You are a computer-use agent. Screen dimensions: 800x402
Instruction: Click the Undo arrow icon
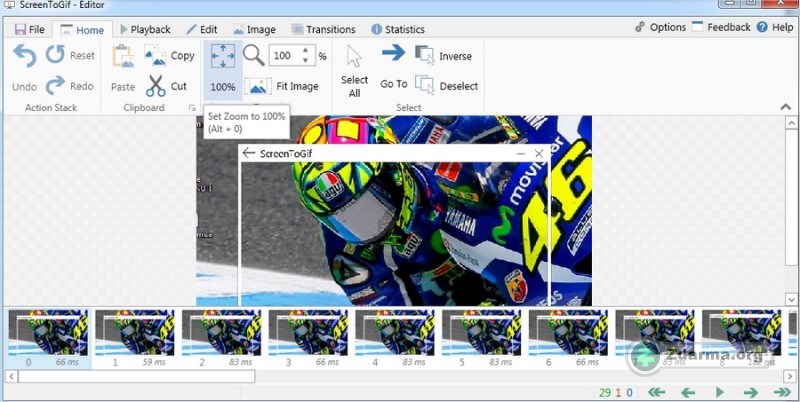[x=24, y=56]
